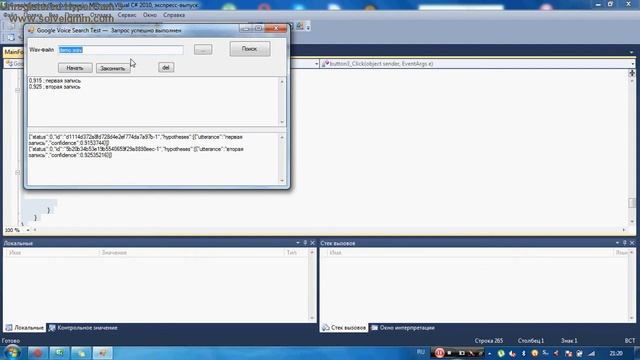Screen dimensions: 640x360
Task: Close the Локальные panel
Action: pyautogui.click(x=312, y=243)
